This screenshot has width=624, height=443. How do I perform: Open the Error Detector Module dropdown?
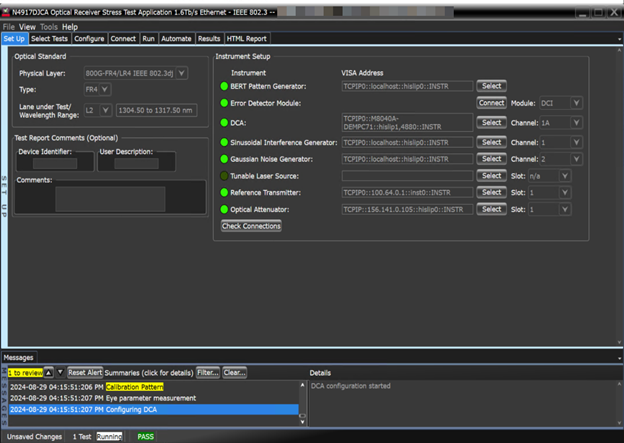pyautogui.click(x=576, y=103)
